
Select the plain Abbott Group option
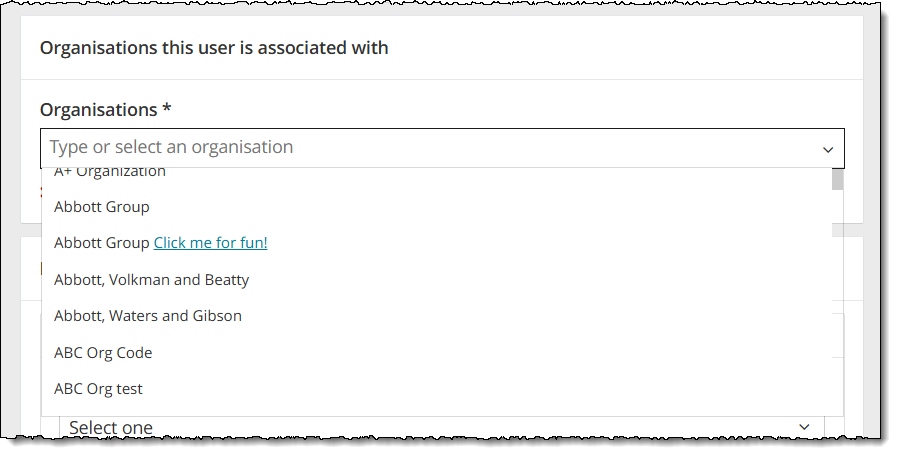pos(102,207)
